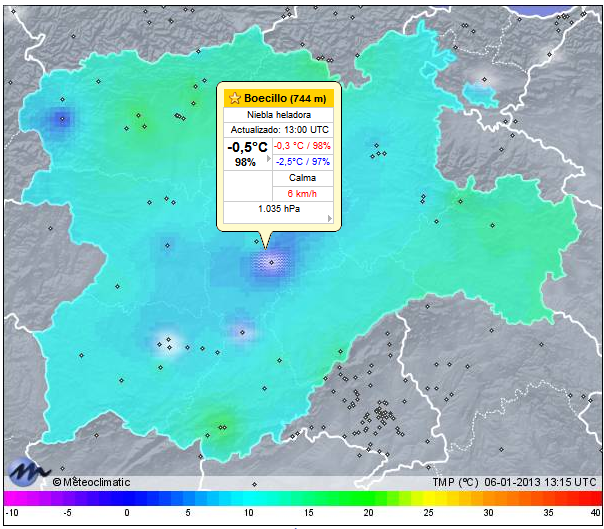Click the 'Boecillo (744 m)' station title
The height and width of the screenshot is (529, 604).
tap(285, 99)
